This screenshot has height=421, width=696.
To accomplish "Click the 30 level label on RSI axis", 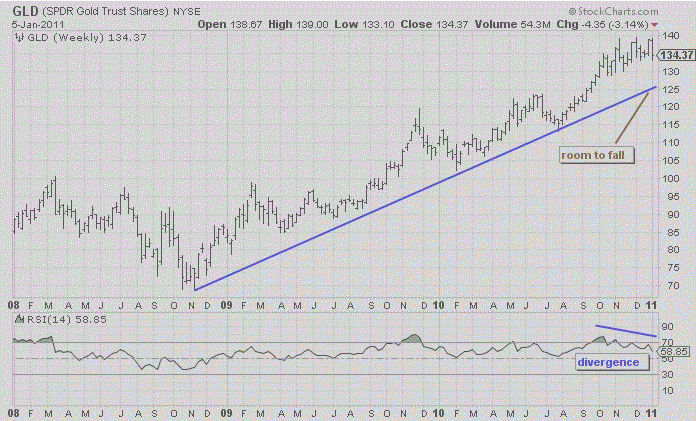I will (x=667, y=375).
